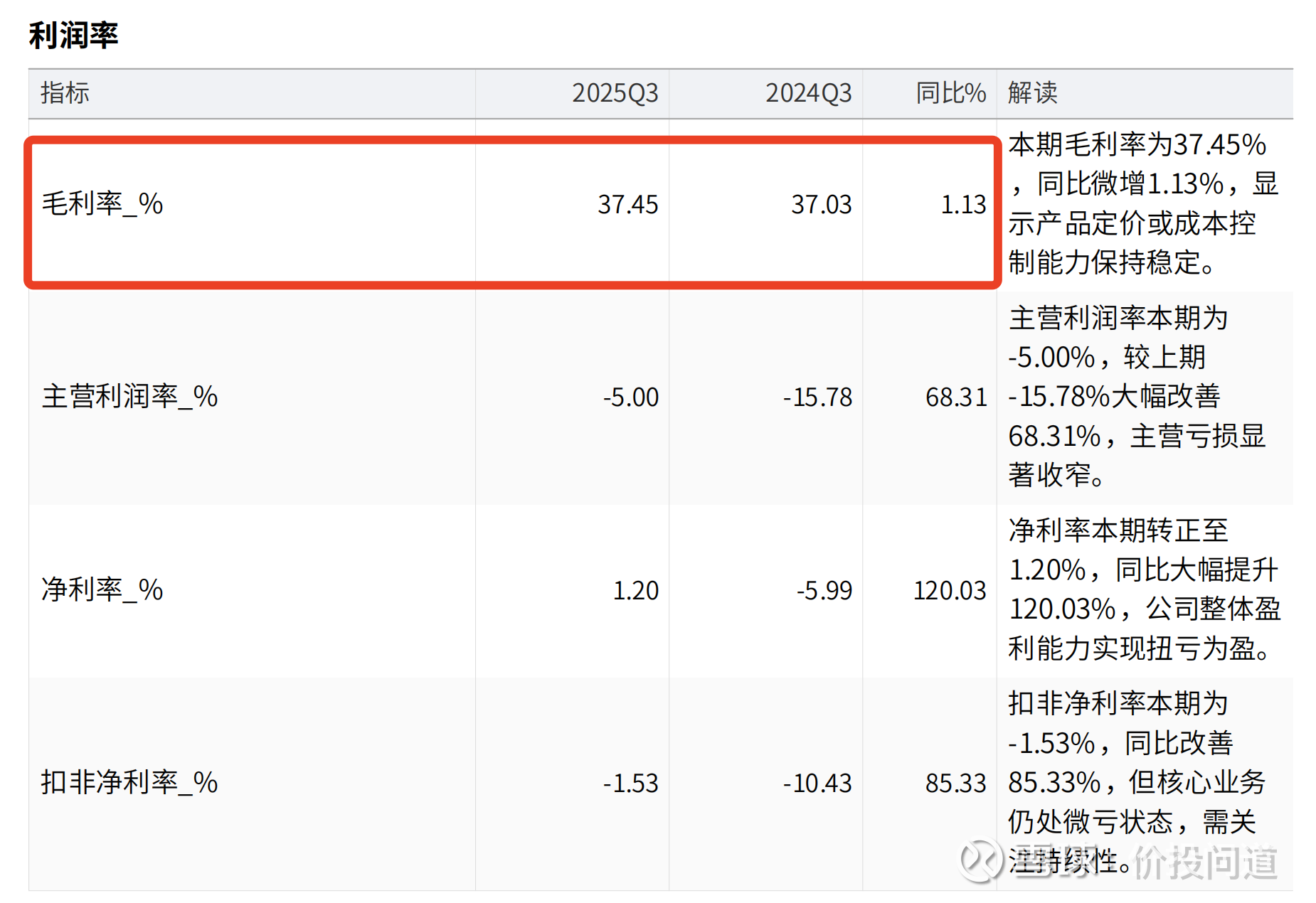Screen dimensions: 1316x903
Task: Click the 利润率 section heading
Action: click(73, 35)
